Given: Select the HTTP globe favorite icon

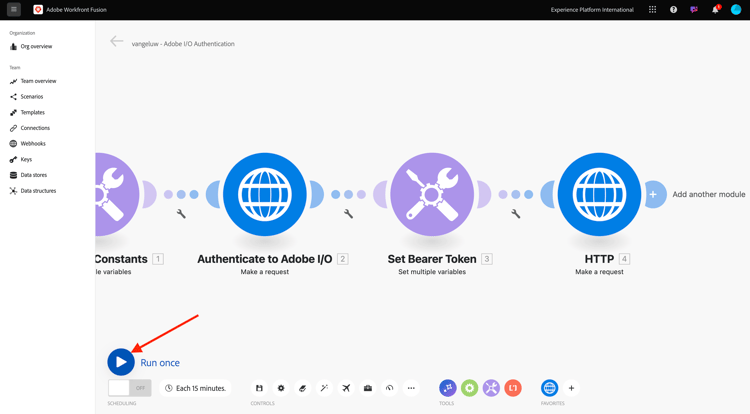Looking at the screenshot, I should (550, 388).
